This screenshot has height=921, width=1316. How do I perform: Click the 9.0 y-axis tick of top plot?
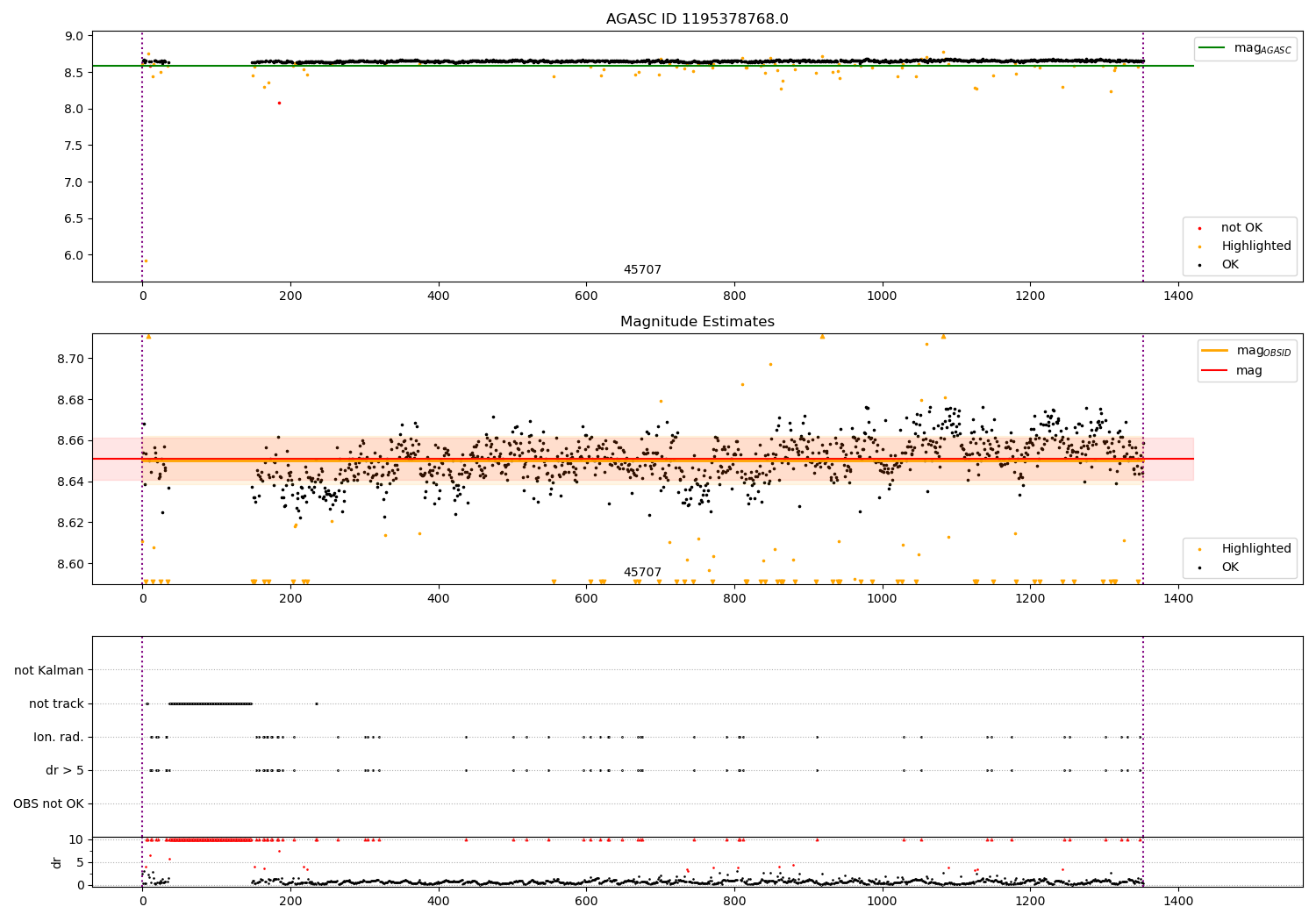click(75, 37)
